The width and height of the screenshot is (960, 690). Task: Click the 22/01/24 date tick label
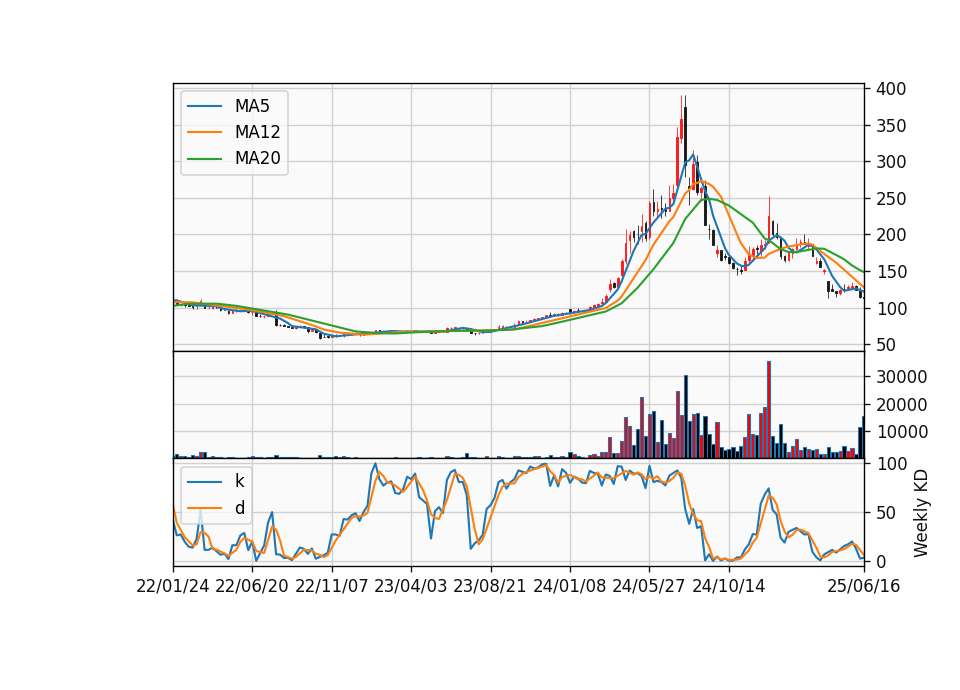click(173, 587)
